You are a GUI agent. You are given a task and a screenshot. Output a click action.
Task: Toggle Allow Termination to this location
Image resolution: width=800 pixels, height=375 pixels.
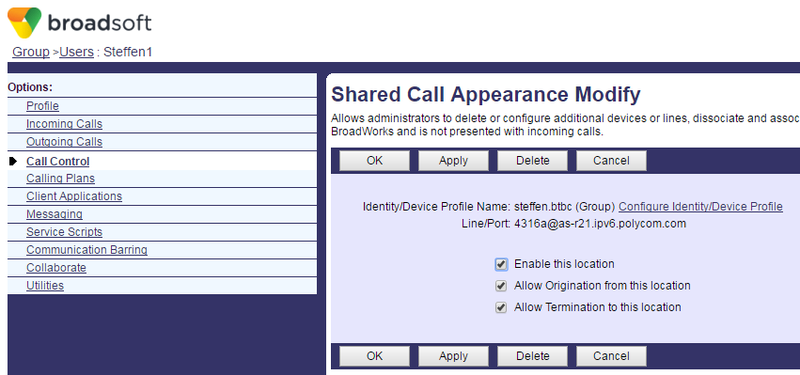[501, 307]
